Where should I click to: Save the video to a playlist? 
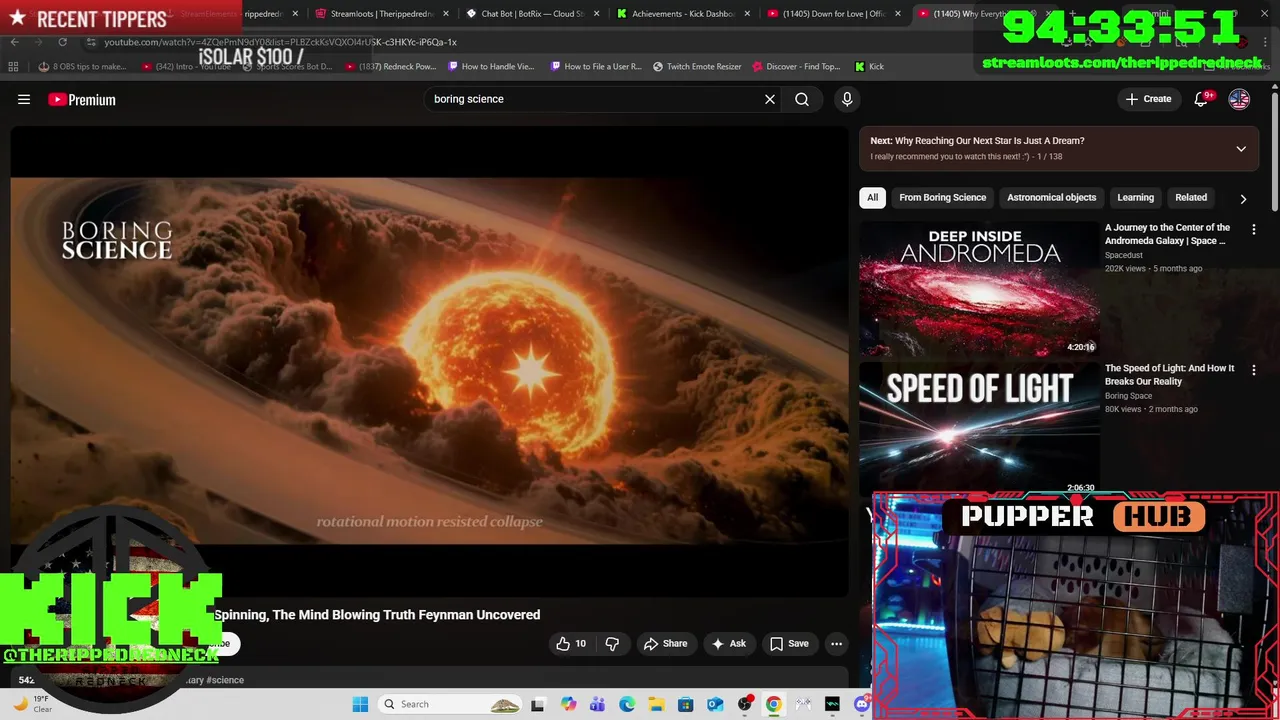(x=789, y=644)
